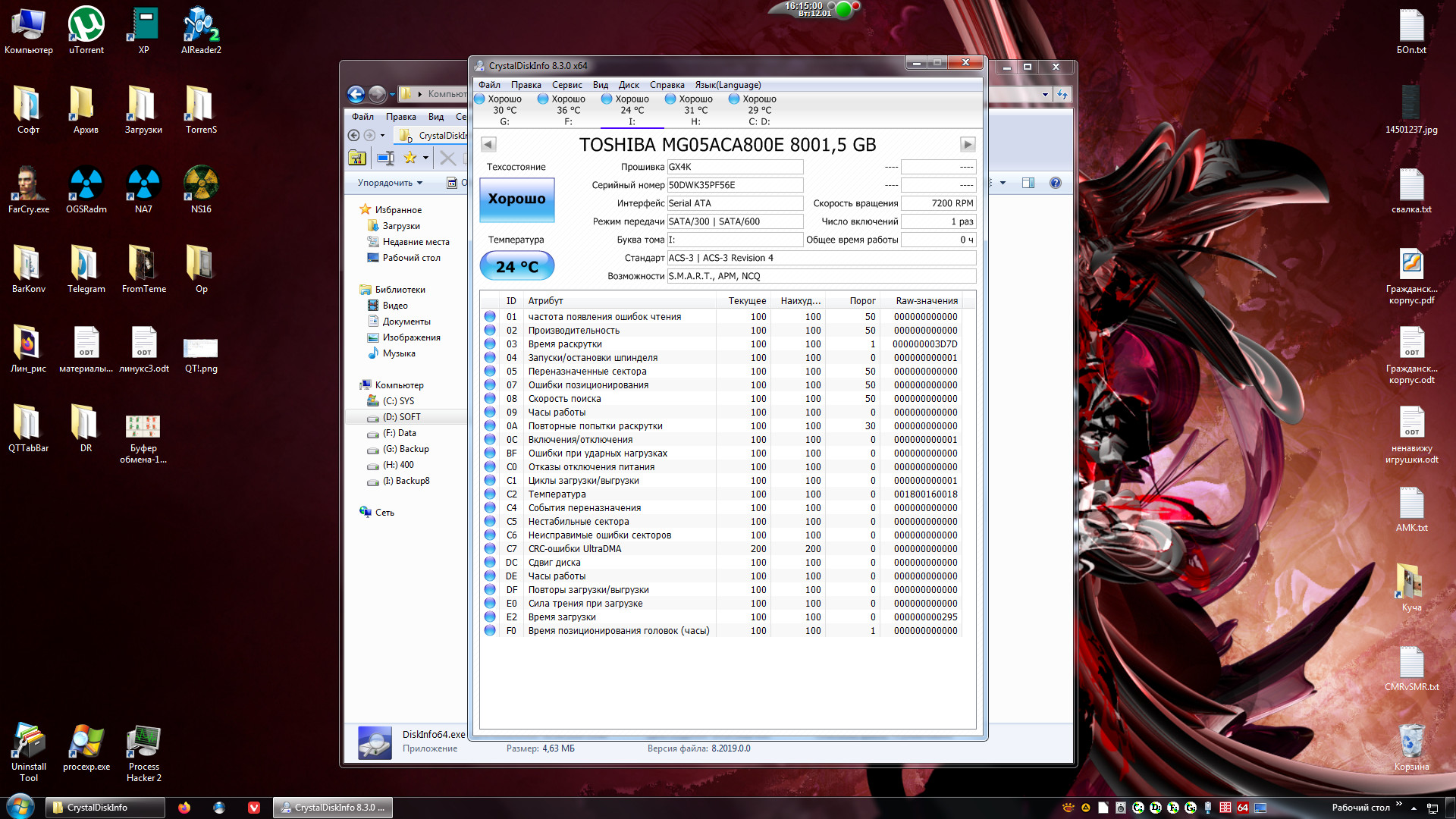Open the Telegram desktop folder
Viewport: 1456px width, 819px height.
click(86, 269)
